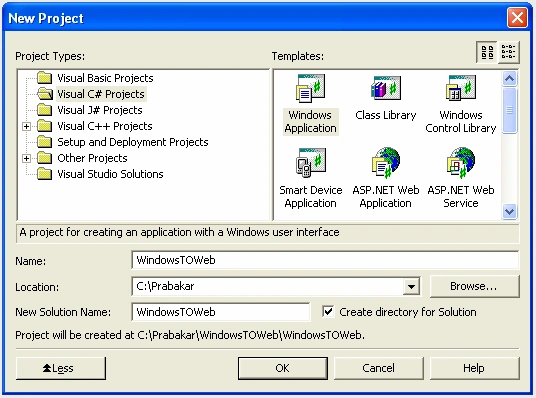Click the Name input field

click(325, 260)
